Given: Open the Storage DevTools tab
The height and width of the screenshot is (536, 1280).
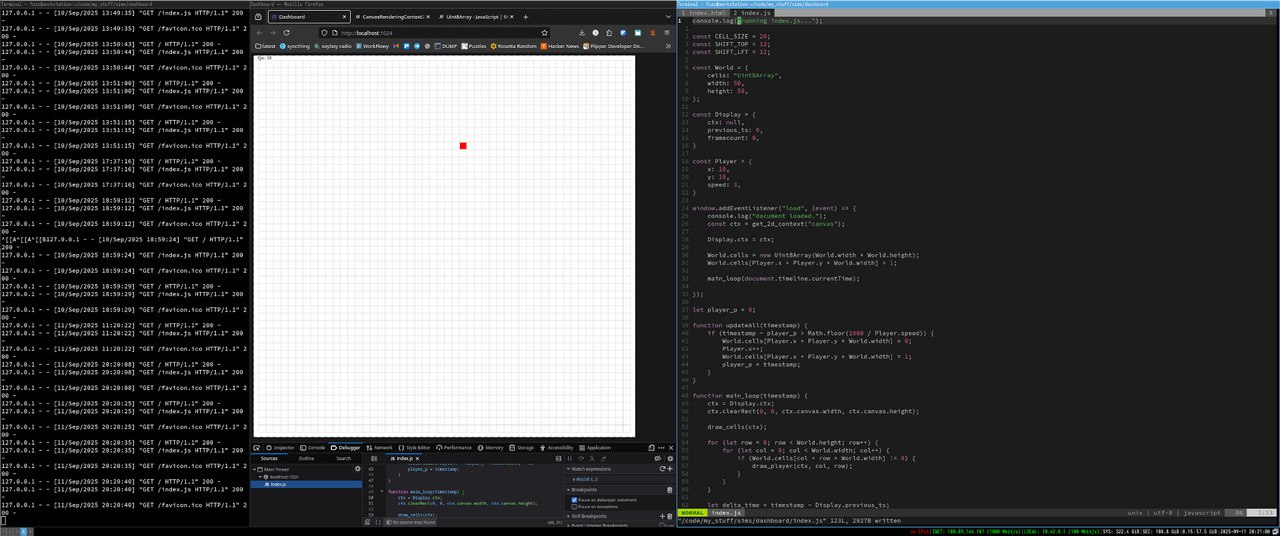Looking at the screenshot, I should pos(521,447).
